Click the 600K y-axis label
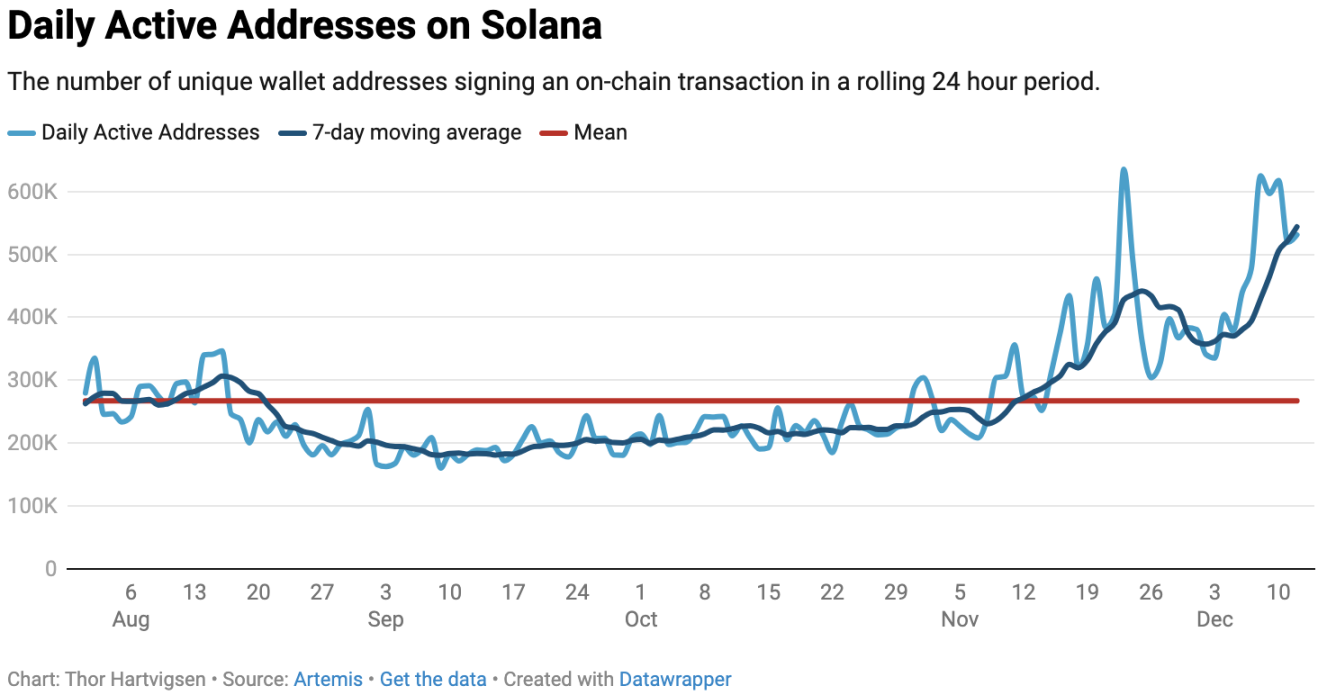This screenshot has width=1327, height=695. point(34,192)
